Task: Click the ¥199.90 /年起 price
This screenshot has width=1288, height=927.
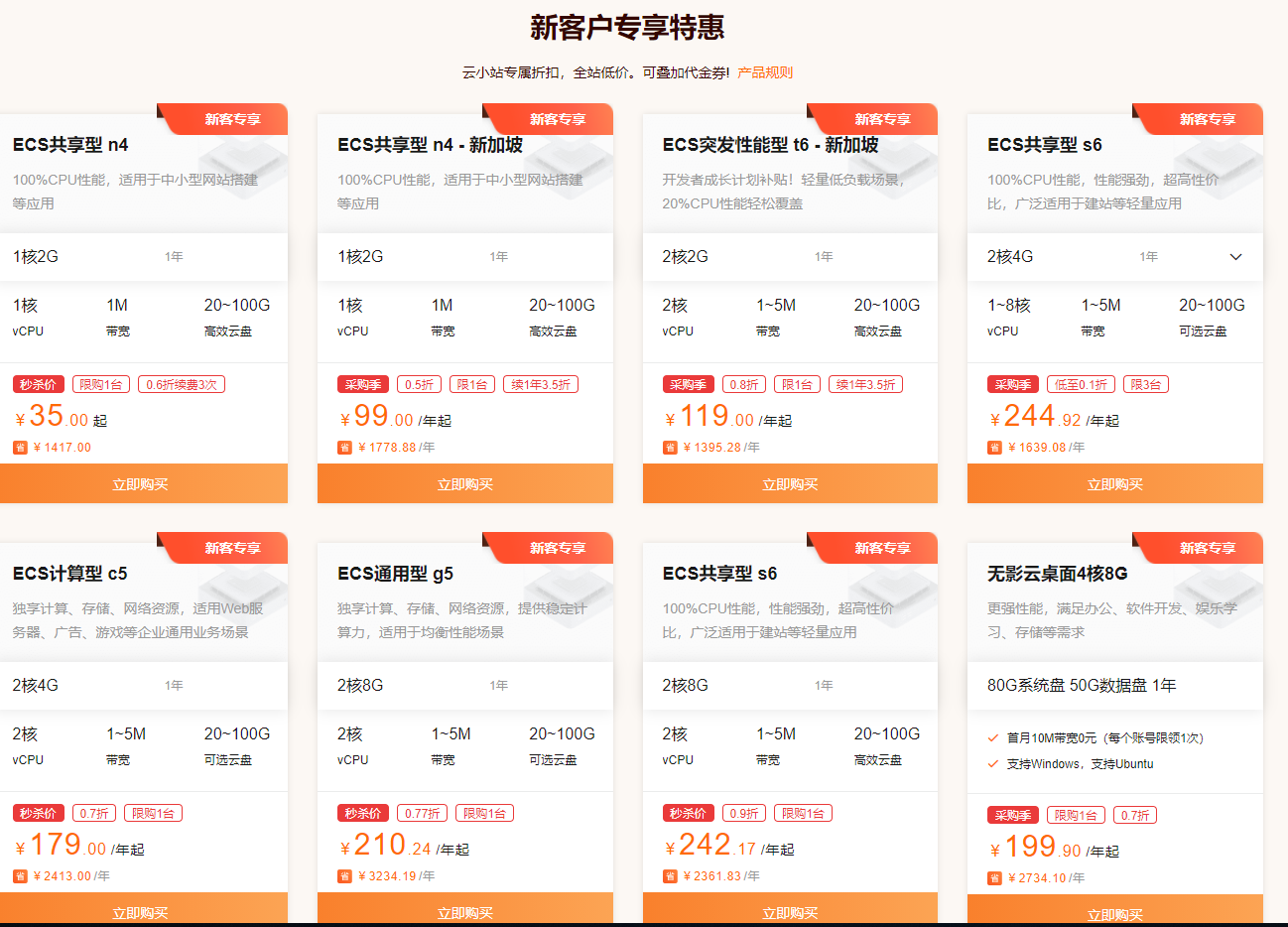Action: [1053, 848]
